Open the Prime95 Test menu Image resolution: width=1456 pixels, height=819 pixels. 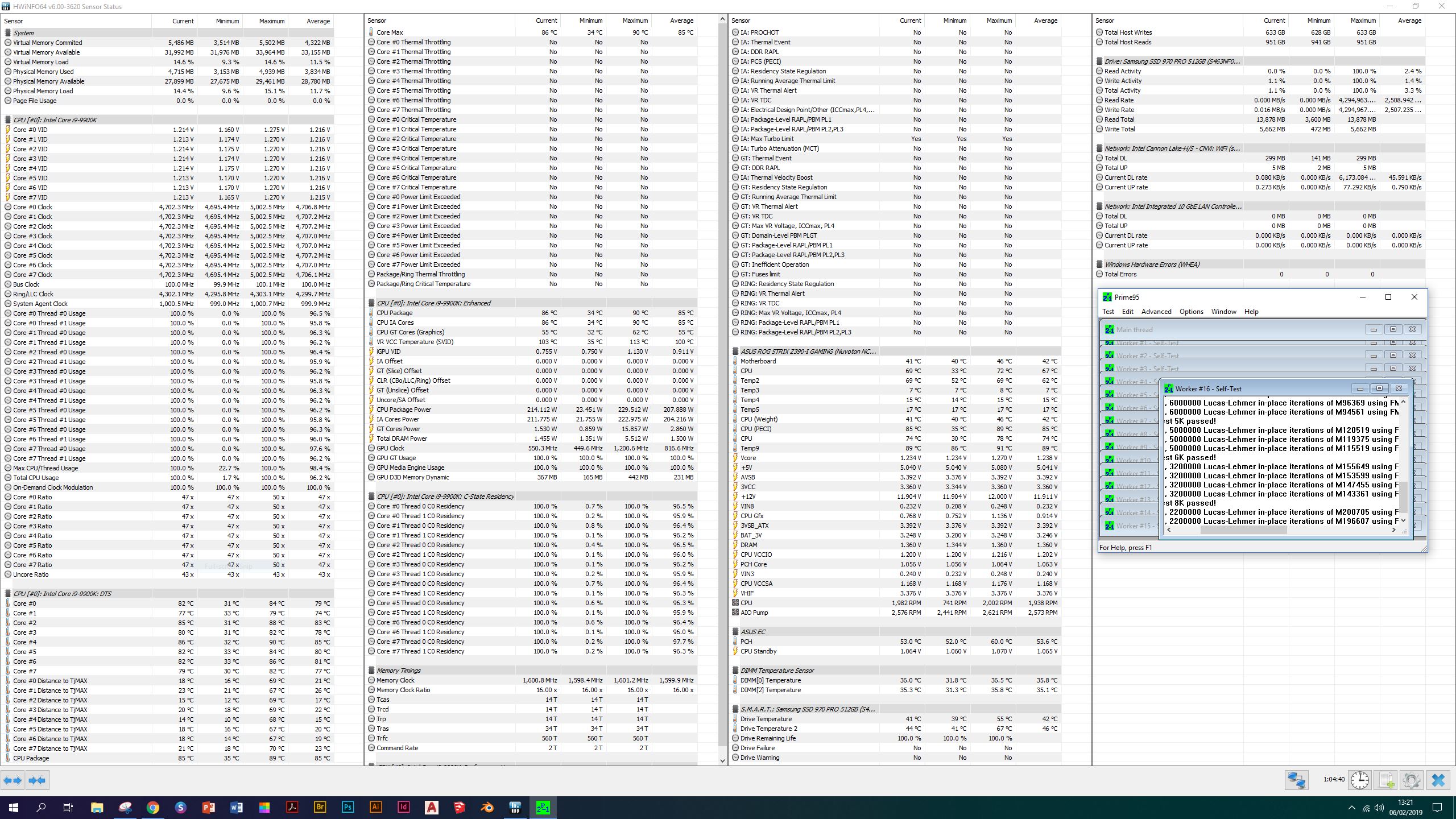[1108, 312]
